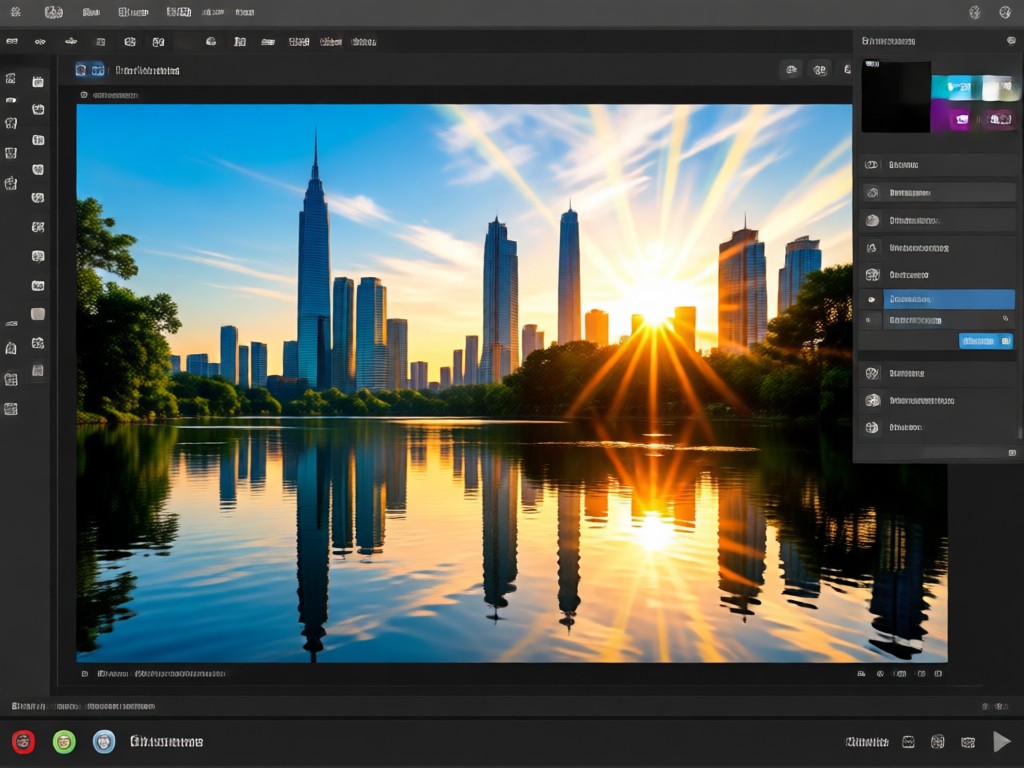Open the last text item in the top menu
Viewport: 1024px width, 768px height.
click(245, 12)
